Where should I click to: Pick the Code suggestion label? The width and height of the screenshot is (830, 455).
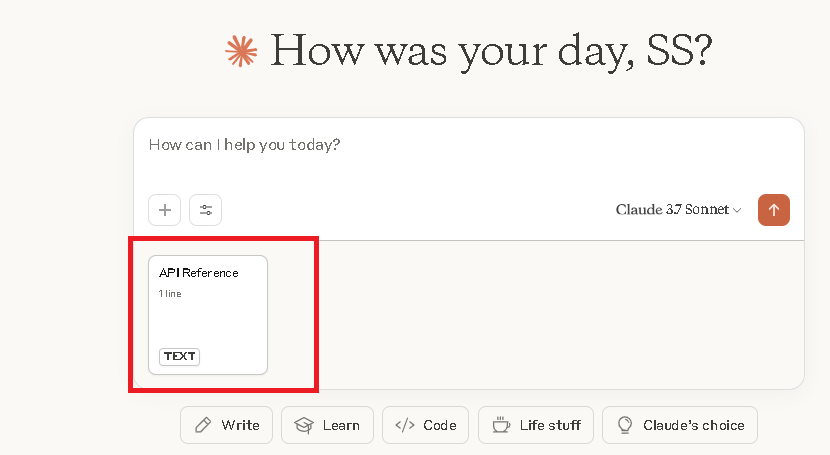coord(440,425)
